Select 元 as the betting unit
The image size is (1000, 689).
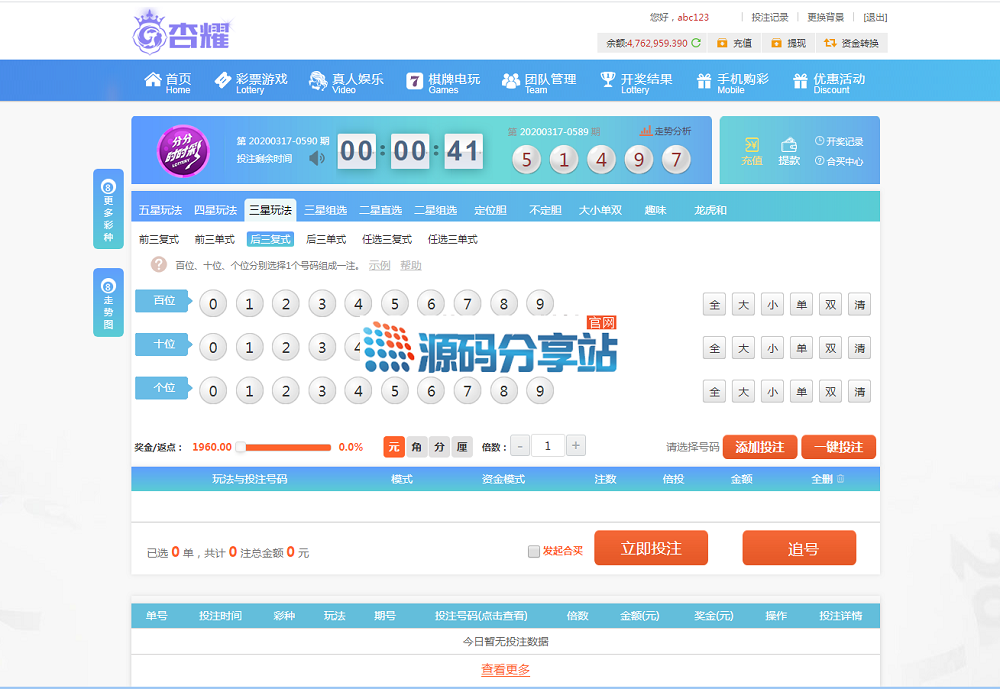(393, 447)
